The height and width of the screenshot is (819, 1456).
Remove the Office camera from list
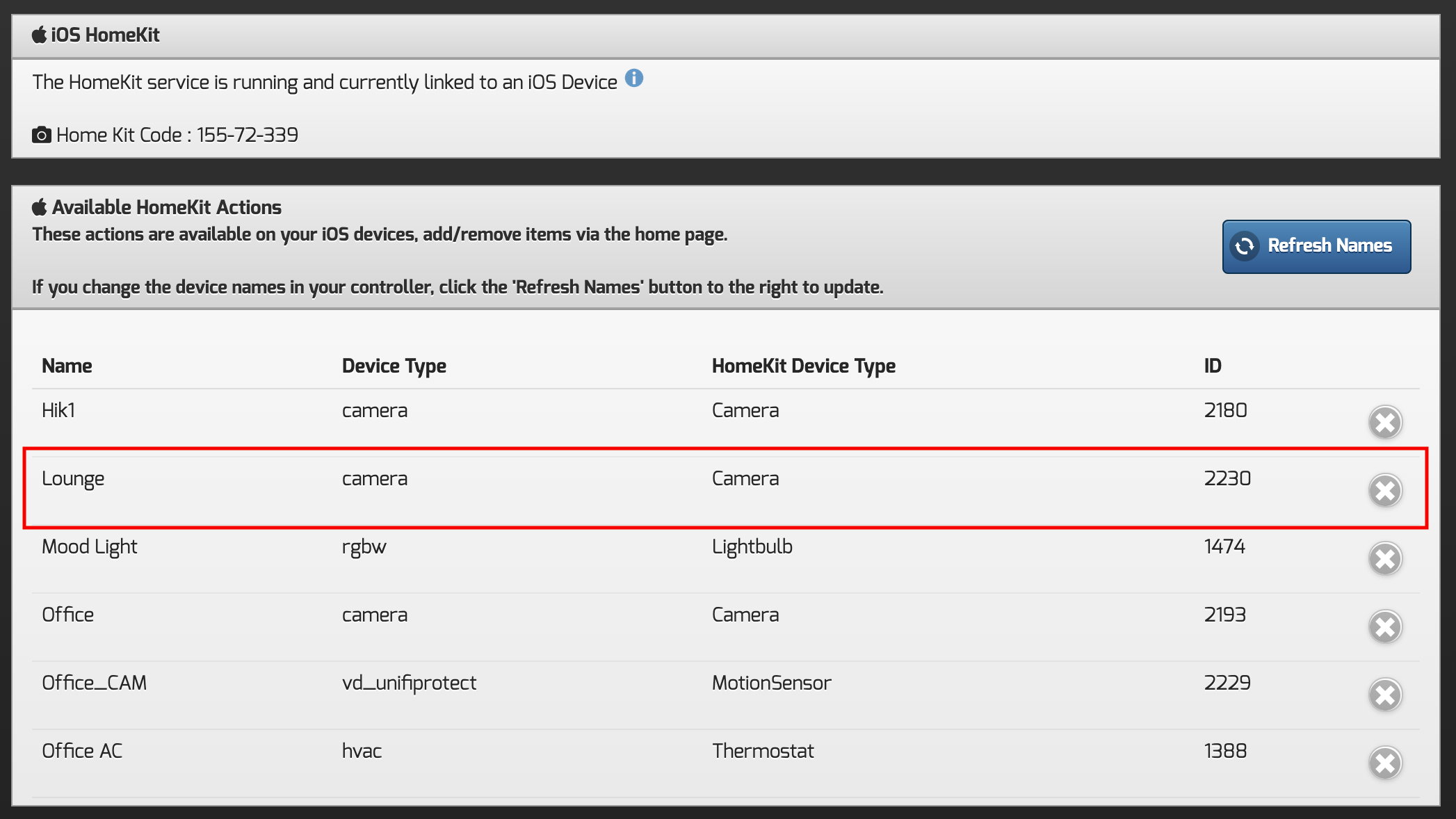click(1385, 626)
